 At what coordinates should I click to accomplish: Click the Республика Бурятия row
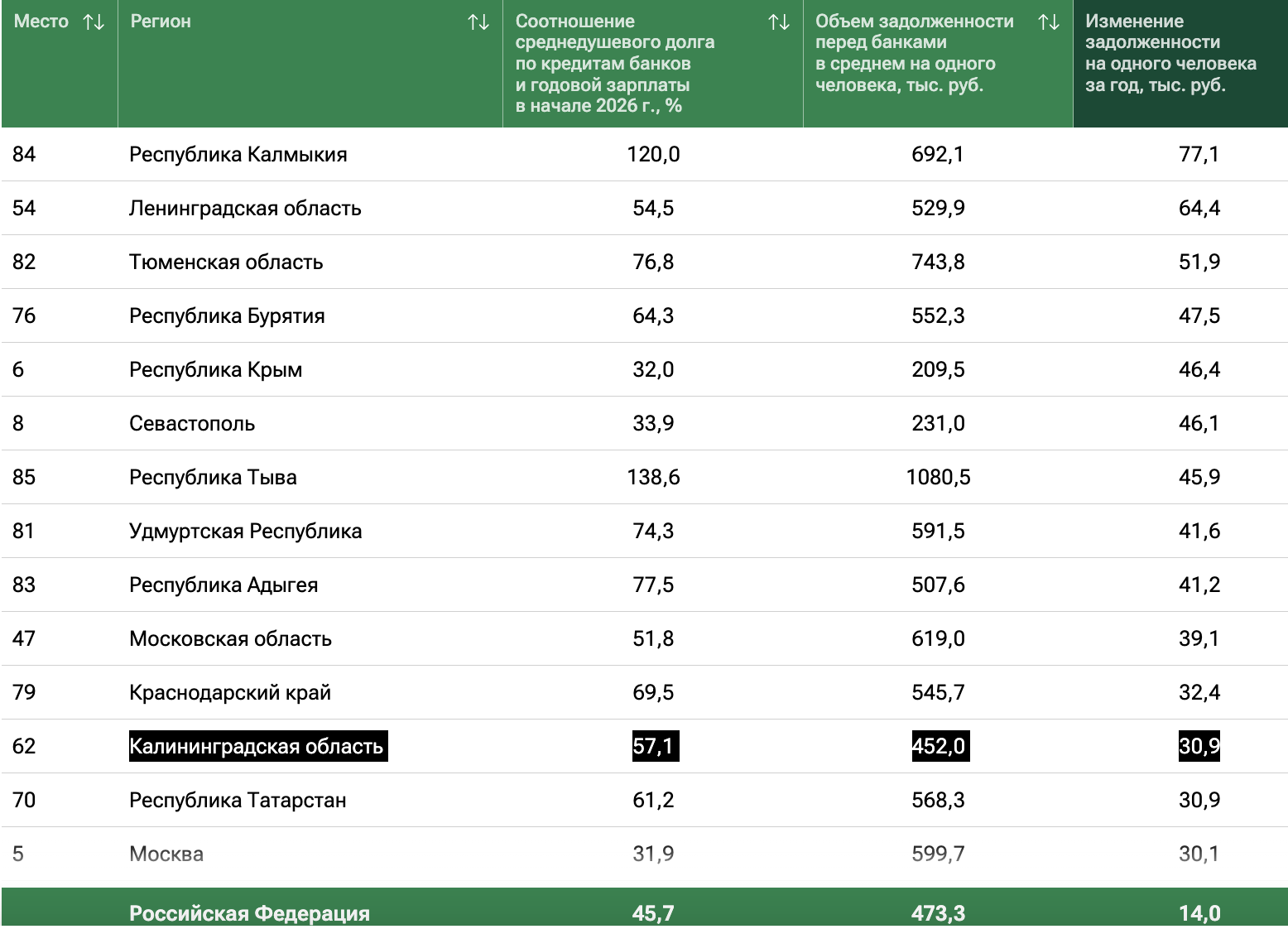point(227,316)
